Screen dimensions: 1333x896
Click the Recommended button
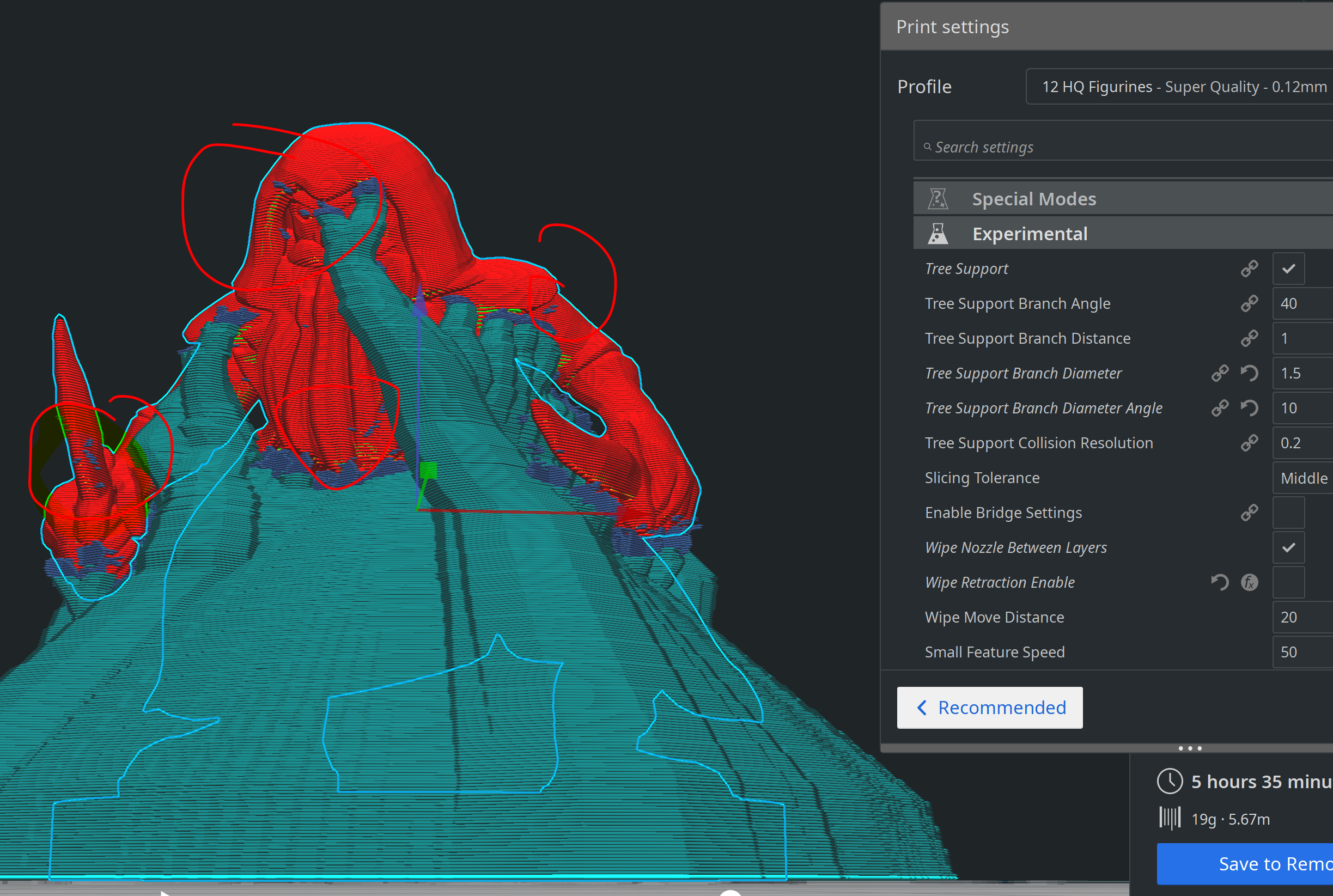[x=989, y=708]
